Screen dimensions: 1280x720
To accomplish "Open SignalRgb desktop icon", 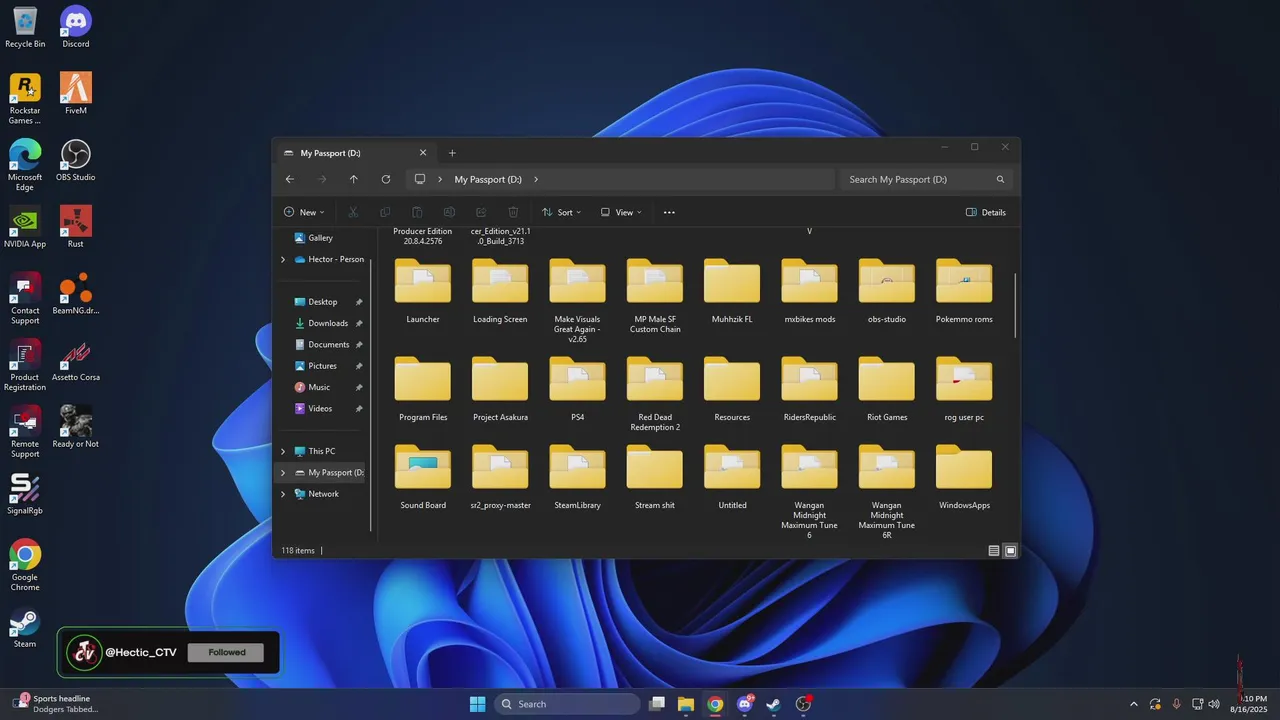I will [25, 494].
